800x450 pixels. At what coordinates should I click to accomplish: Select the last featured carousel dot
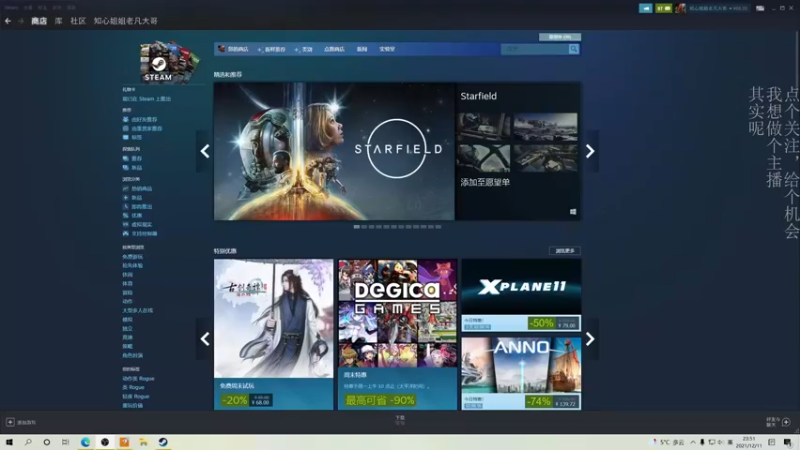[x=438, y=227]
